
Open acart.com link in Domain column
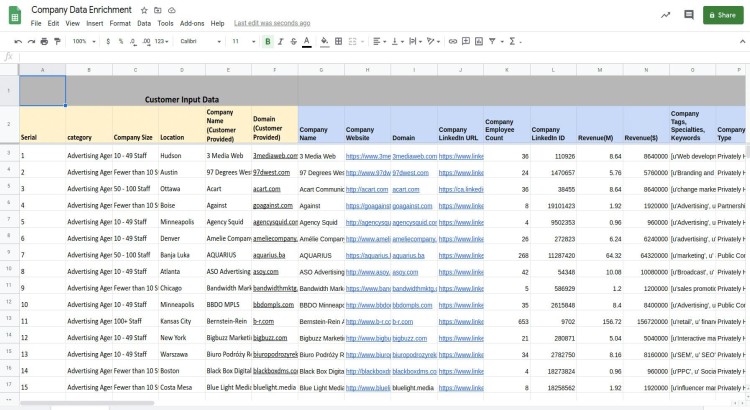406,189
